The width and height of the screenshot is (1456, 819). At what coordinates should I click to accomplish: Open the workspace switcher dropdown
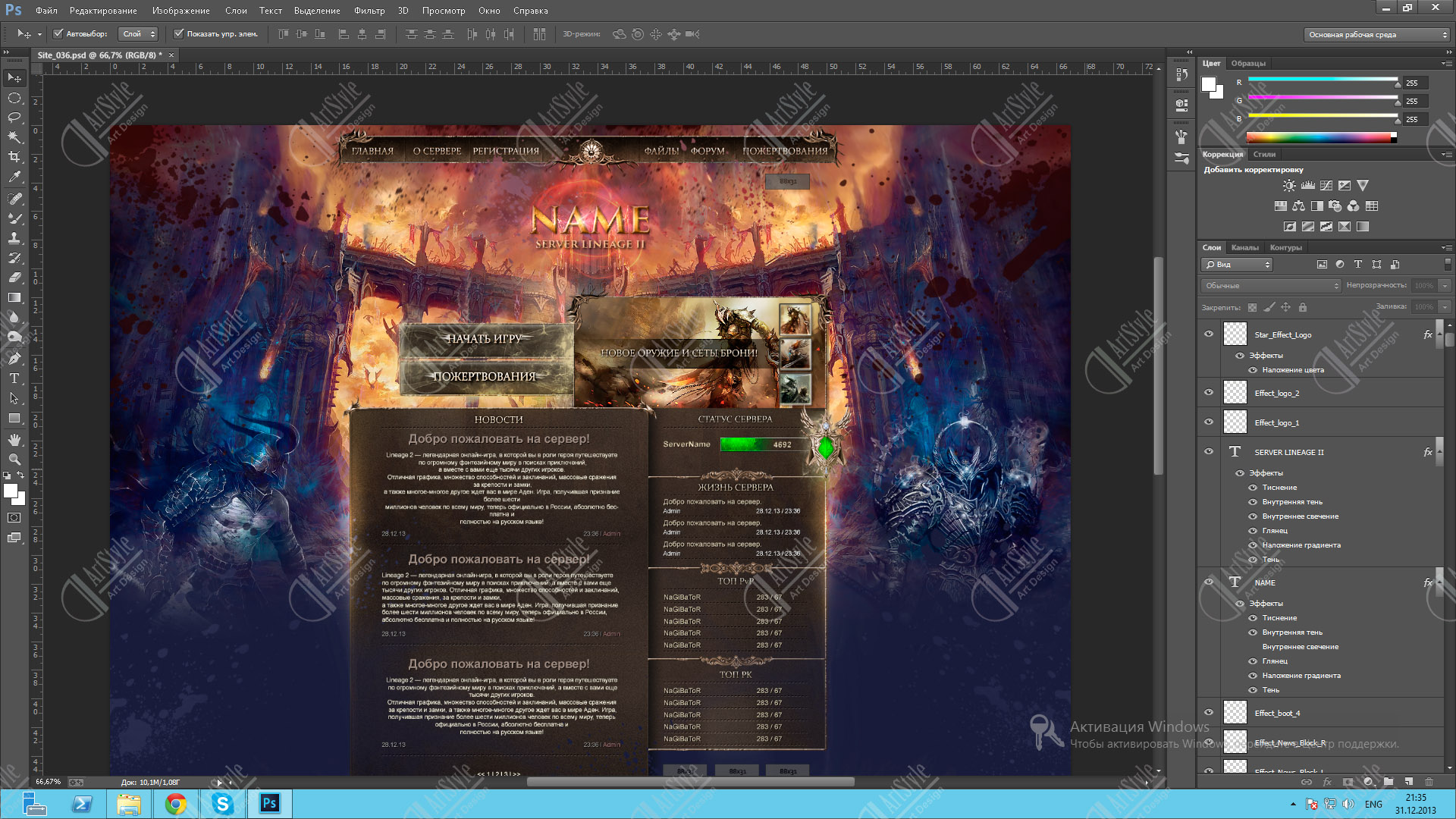click(1376, 35)
